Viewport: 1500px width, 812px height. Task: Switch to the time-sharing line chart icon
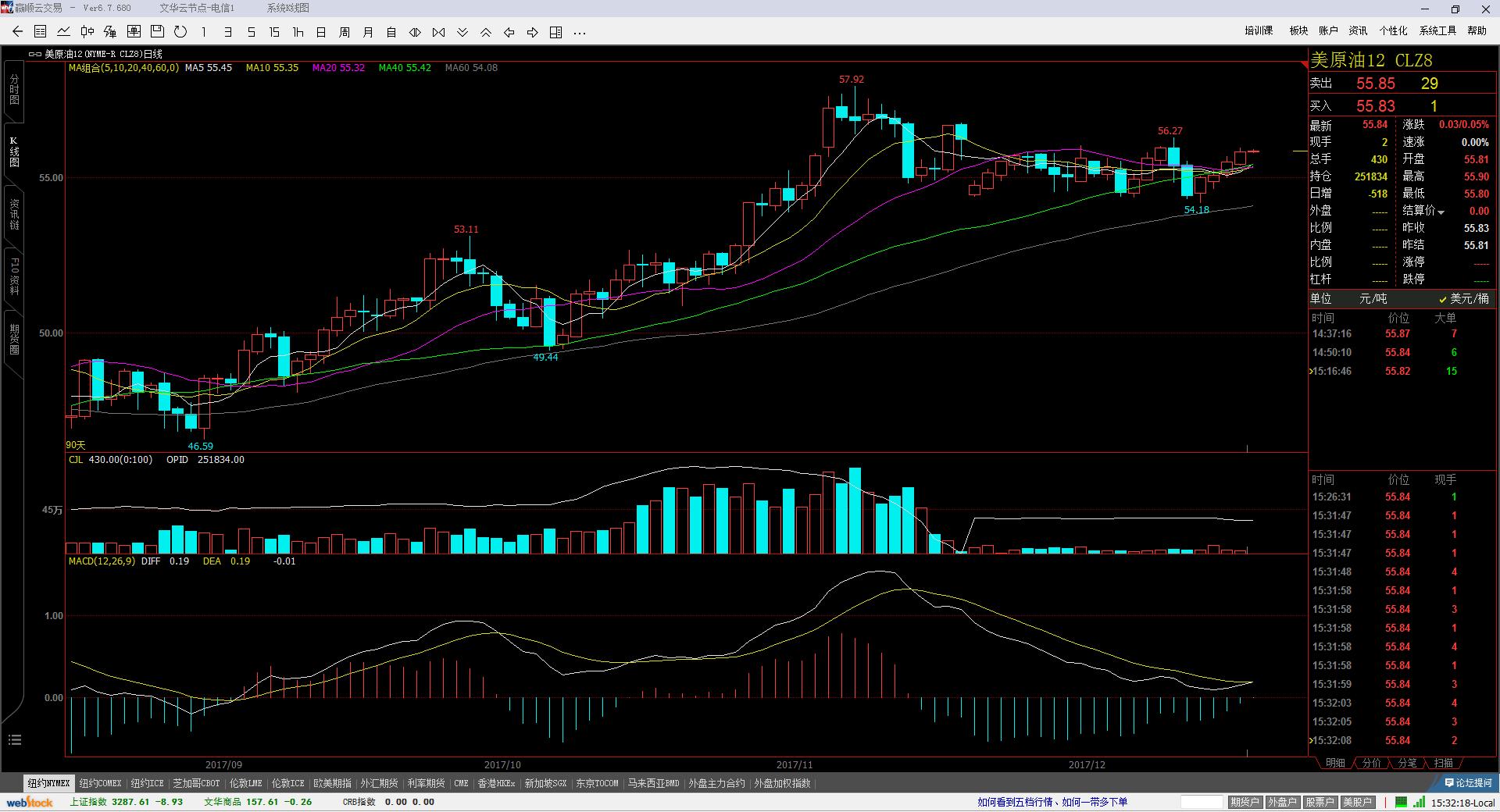pos(64,32)
